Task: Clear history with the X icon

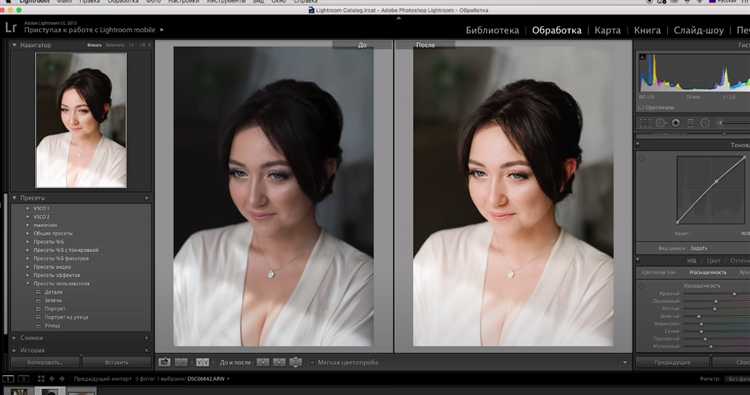Action: 147,350
